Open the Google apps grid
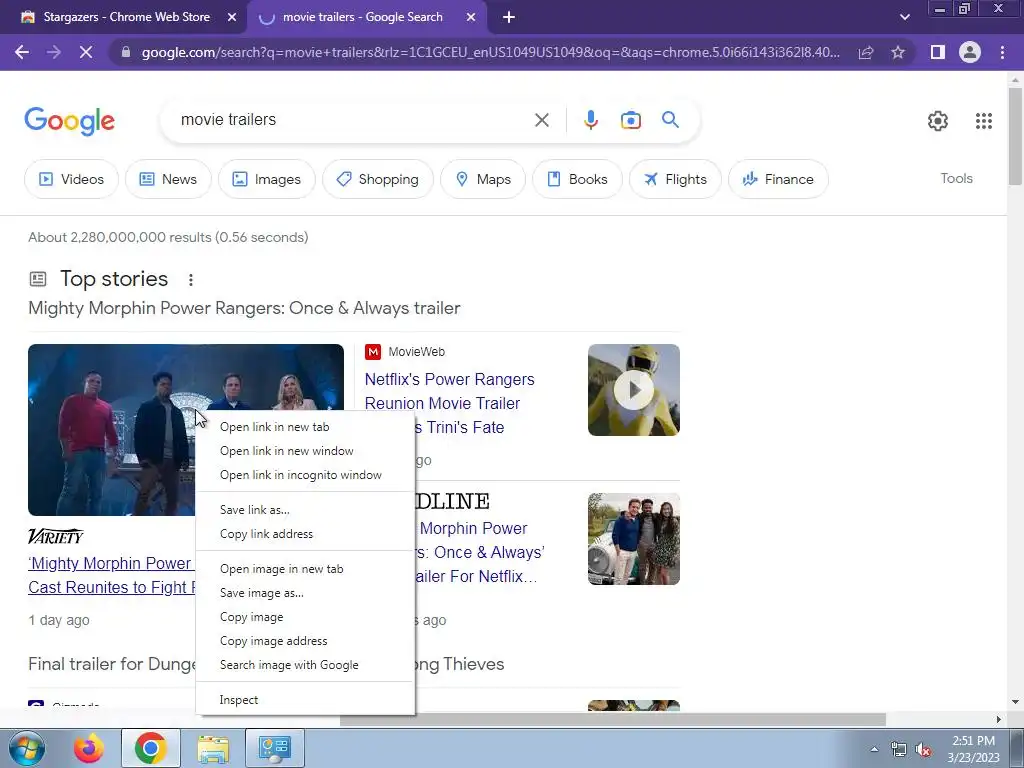Screen dimensions: 1024x768 click(x=984, y=121)
